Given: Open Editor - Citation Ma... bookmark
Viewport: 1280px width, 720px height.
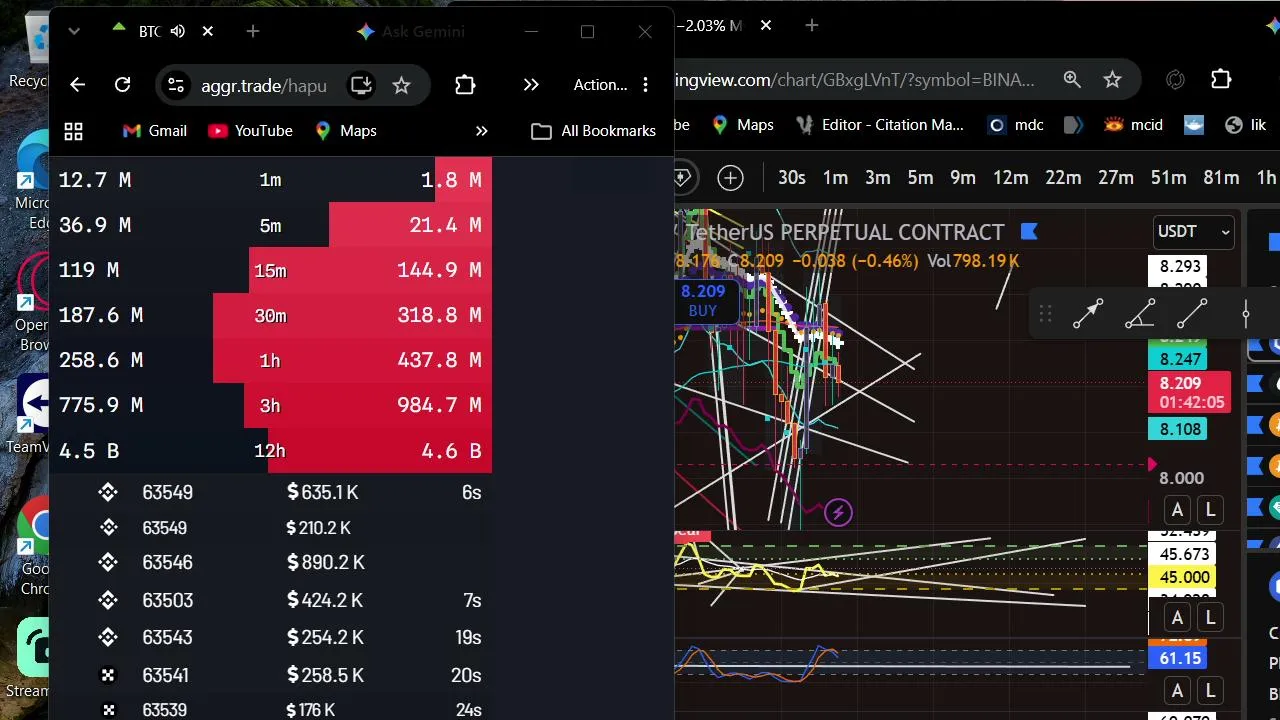Looking at the screenshot, I should point(879,125).
